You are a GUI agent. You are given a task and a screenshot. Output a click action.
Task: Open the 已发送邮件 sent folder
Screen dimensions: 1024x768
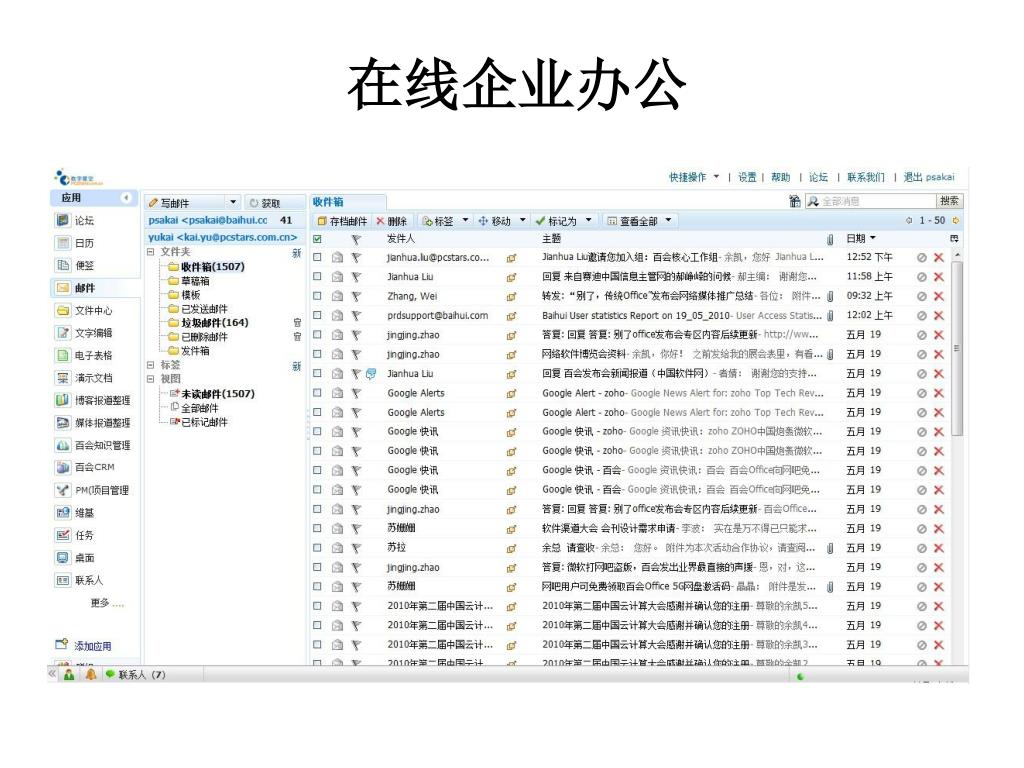pyautogui.click(x=204, y=309)
